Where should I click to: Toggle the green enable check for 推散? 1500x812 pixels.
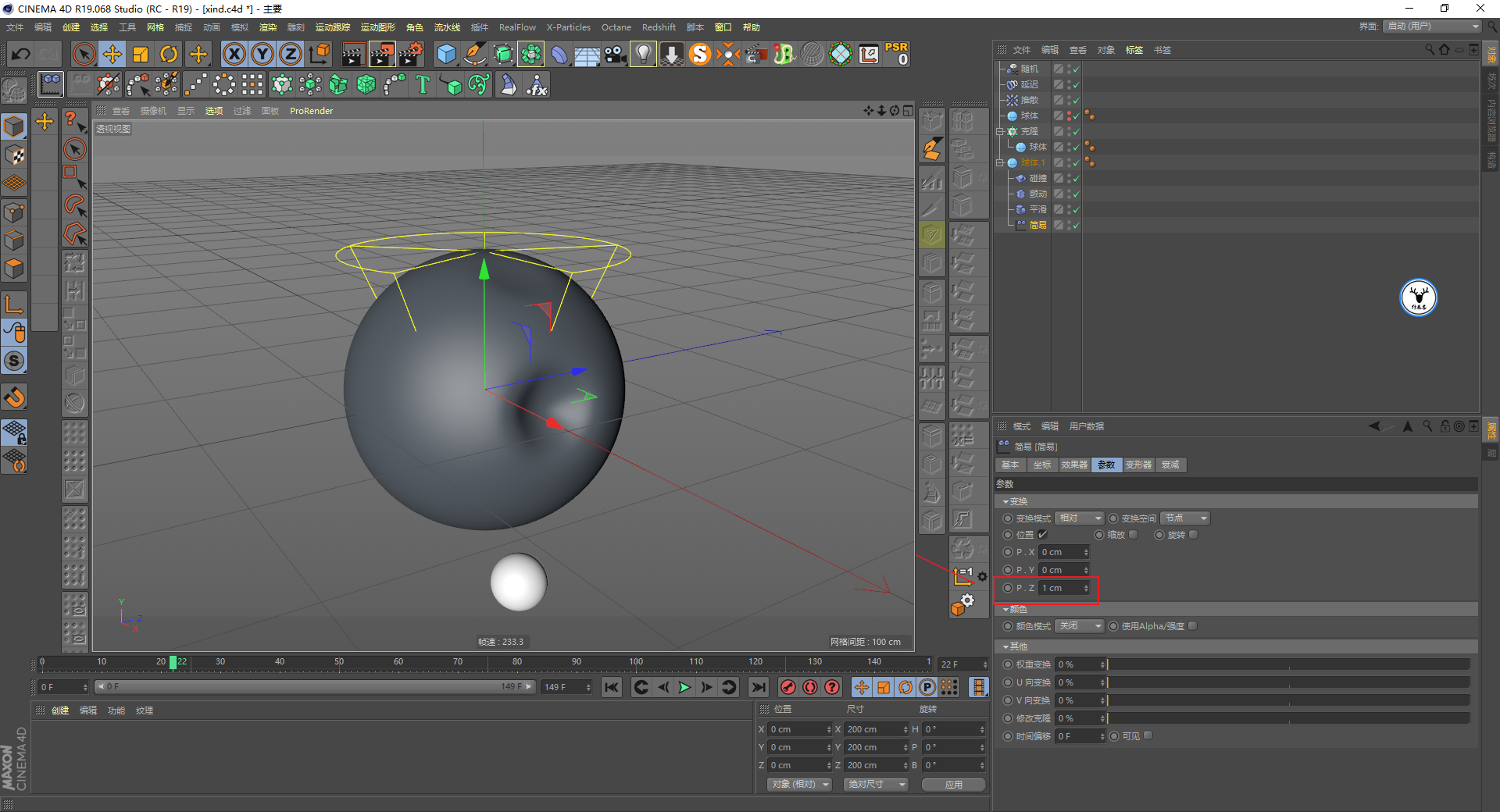pyautogui.click(x=1076, y=100)
